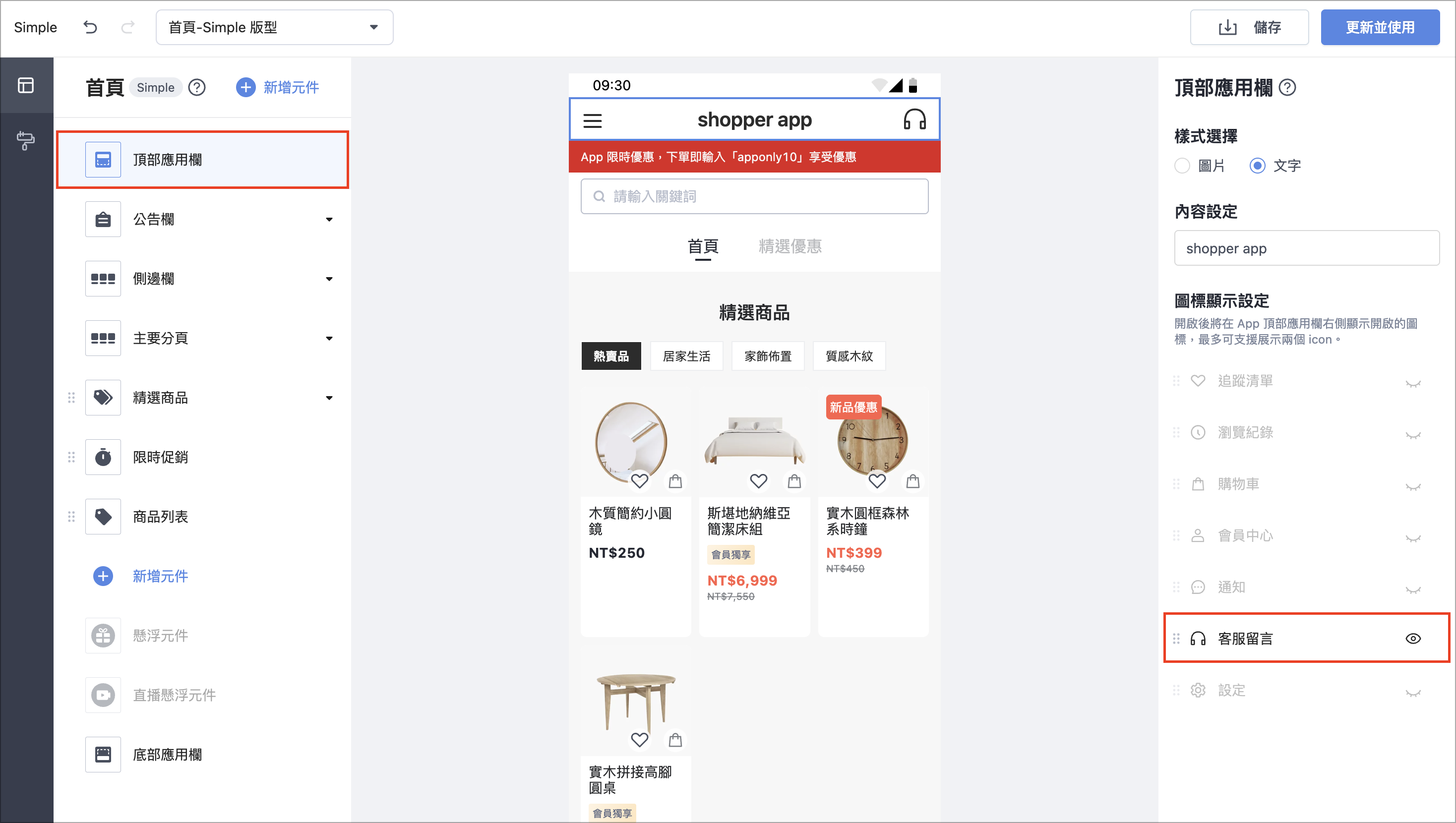This screenshot has width=1456, height=823.
Task: Select the 限時促銷 list item
Action: (x=202, y=457)
